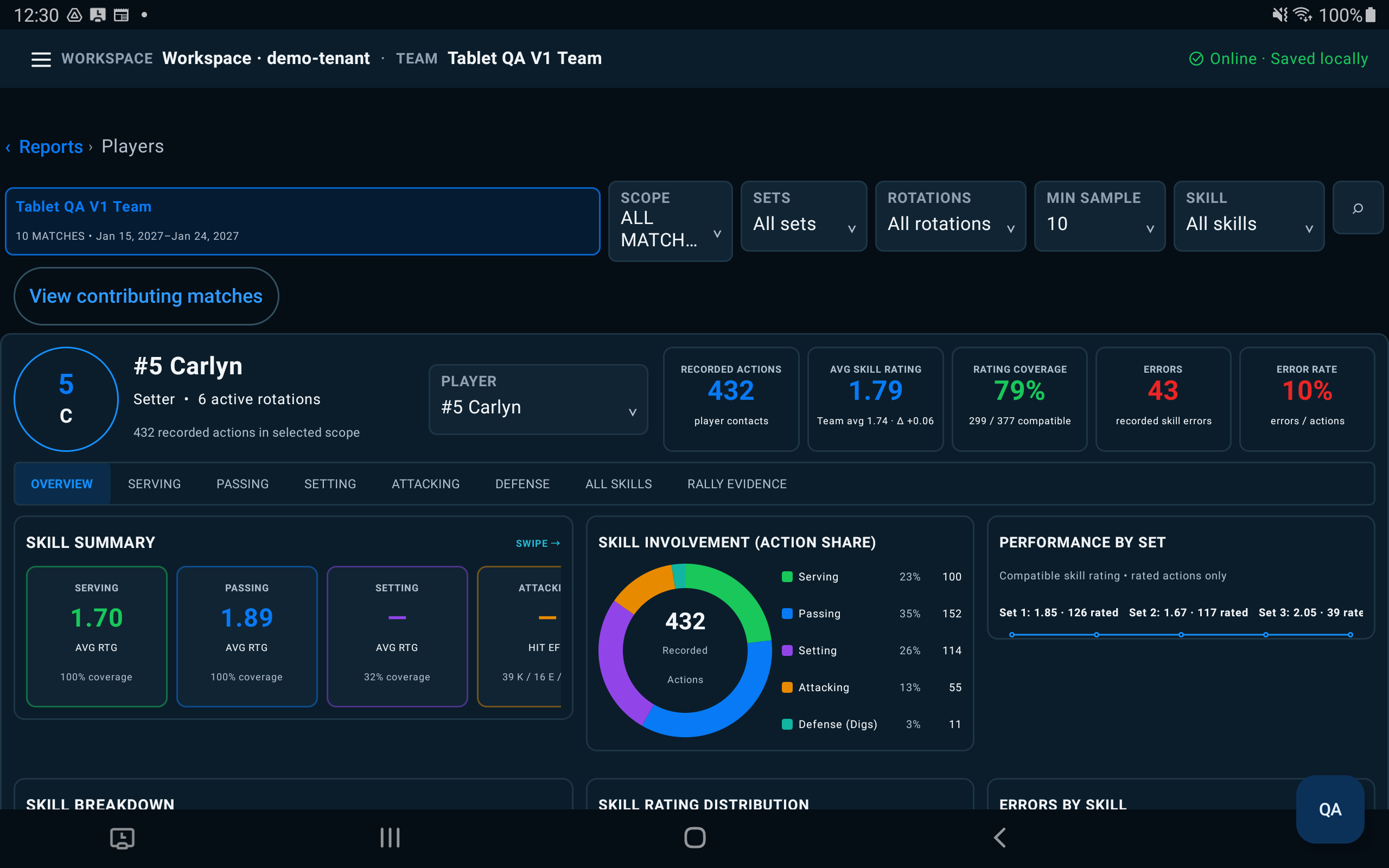Open the RALLY EVIDENCE tab

pos(737,484)
